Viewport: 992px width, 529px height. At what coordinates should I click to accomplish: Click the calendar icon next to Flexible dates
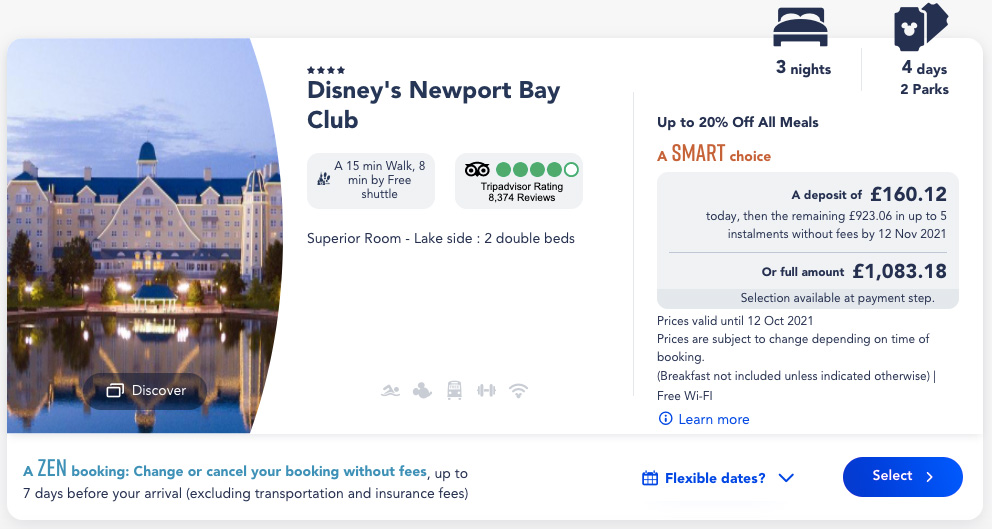pyautogui.click(x=650, y=478)
